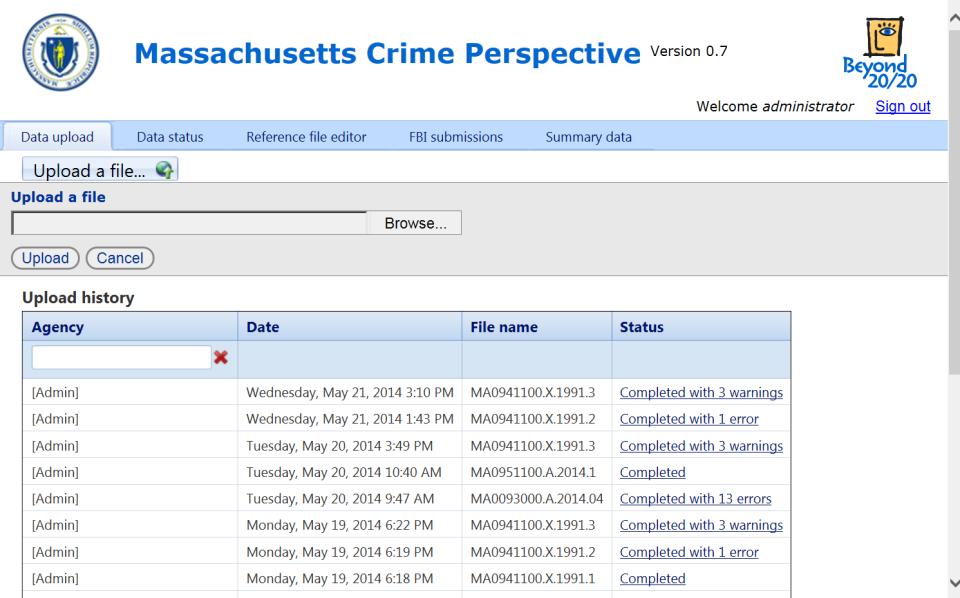Open the Data status tab
Viewport: 960px width, 598px height.
click(x=170, y=137)
